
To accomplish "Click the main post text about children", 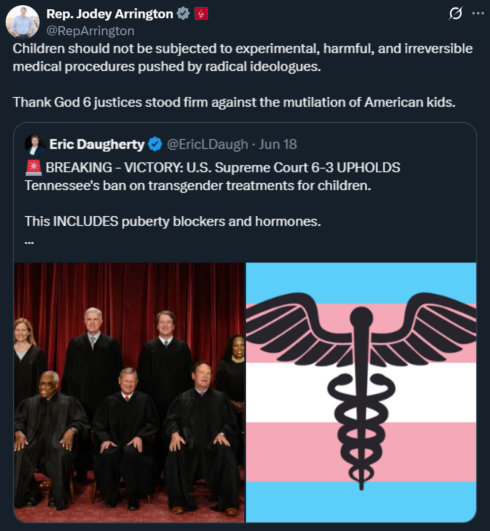I will click(x=242, y=58).
